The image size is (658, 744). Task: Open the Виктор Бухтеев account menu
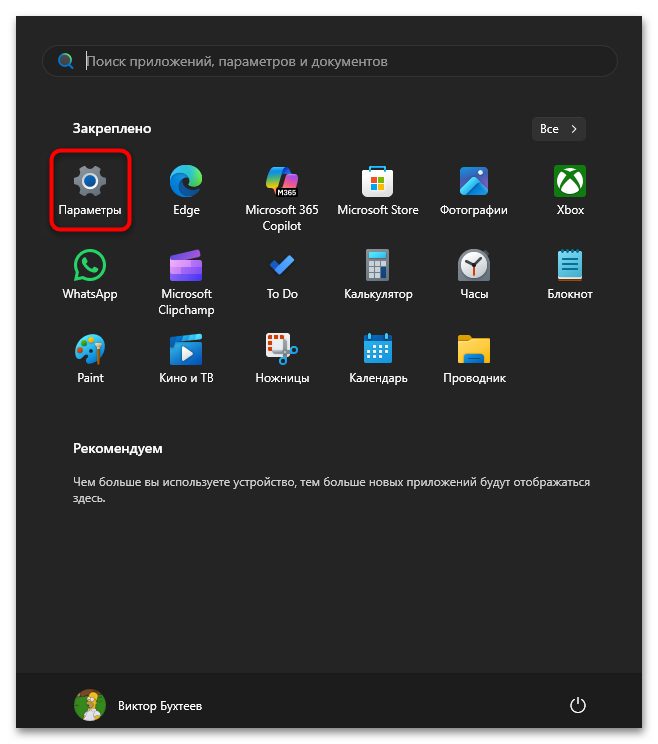tap(138, 705)
